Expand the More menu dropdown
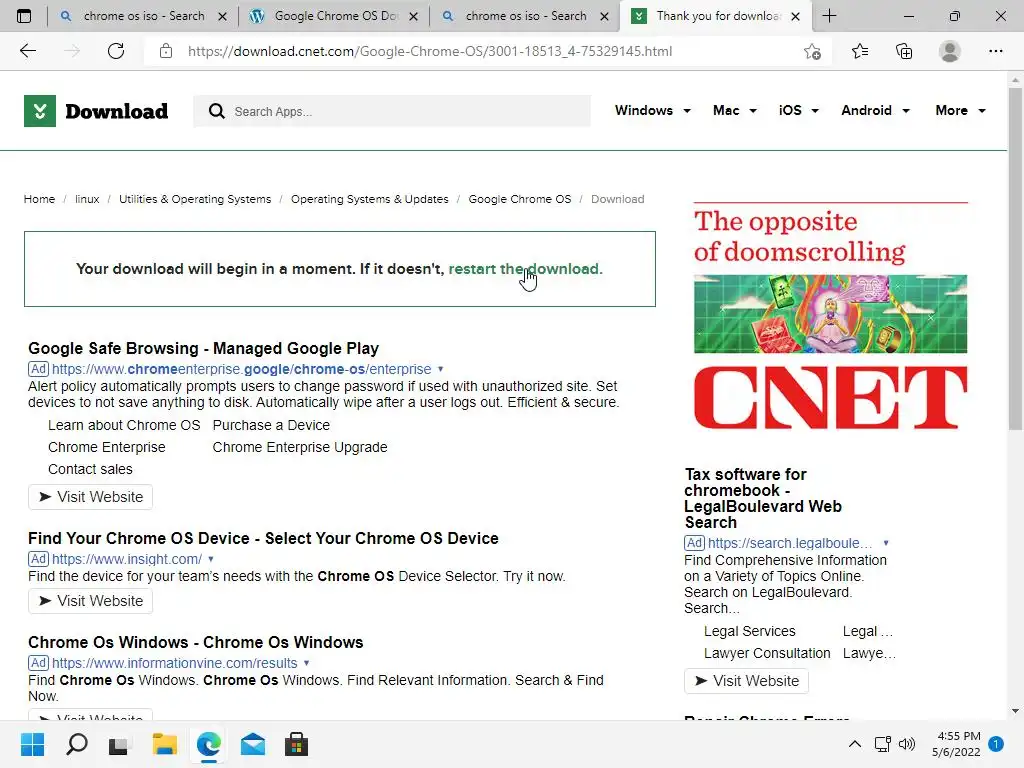This screenshot has width=1024, height=768. [960, 110]
